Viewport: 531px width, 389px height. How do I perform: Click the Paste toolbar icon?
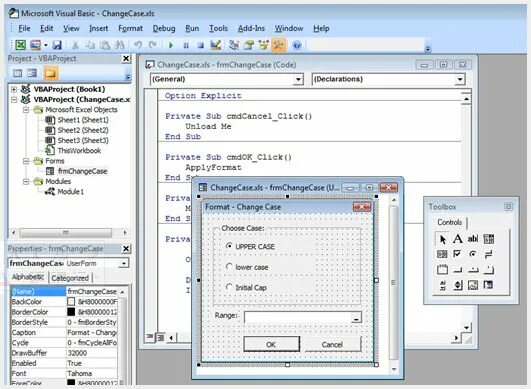[x=105, y=45]
